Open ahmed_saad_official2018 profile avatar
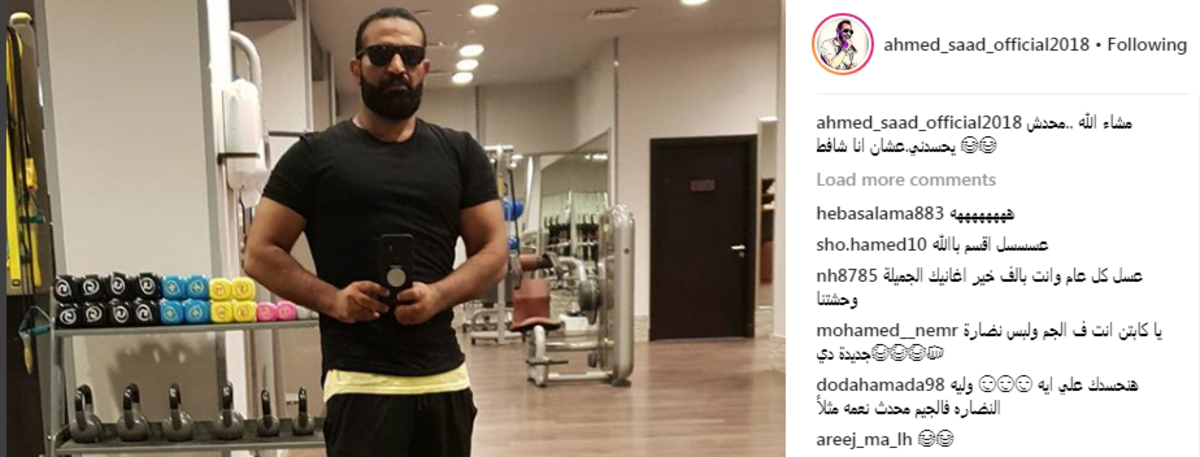Viewport: 1200px width, 457px height. click(845, 45)
